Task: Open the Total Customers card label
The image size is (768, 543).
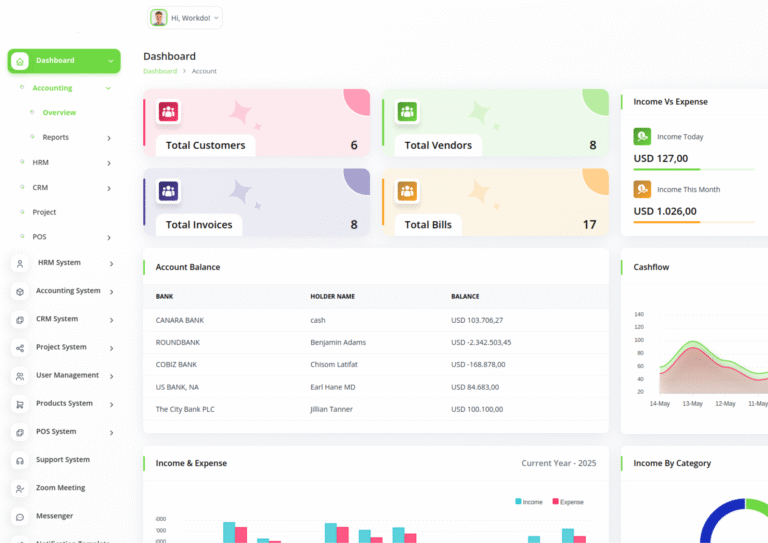Action: [x=205, y=145]
